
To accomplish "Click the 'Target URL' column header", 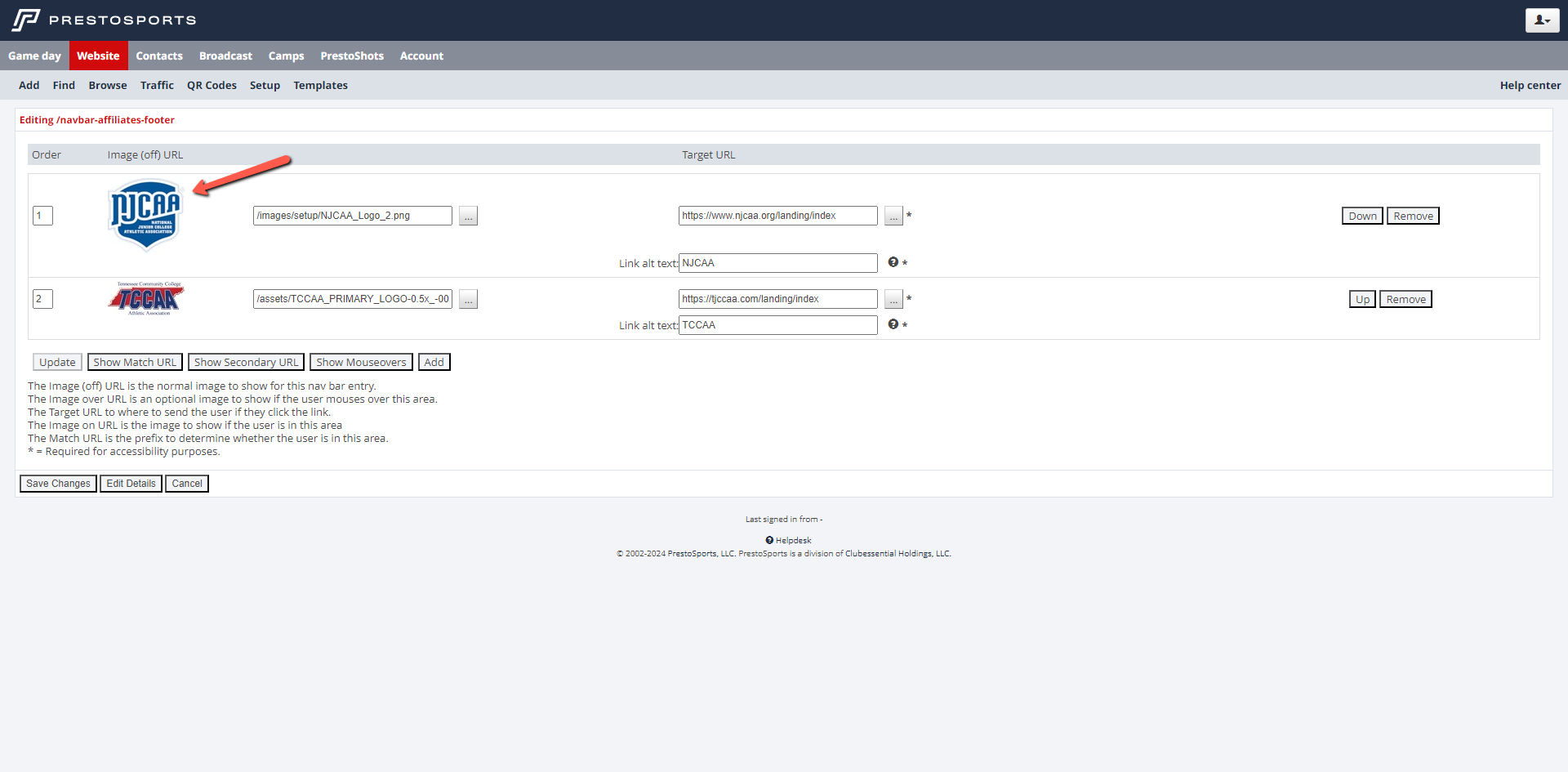I will (708, 154).
